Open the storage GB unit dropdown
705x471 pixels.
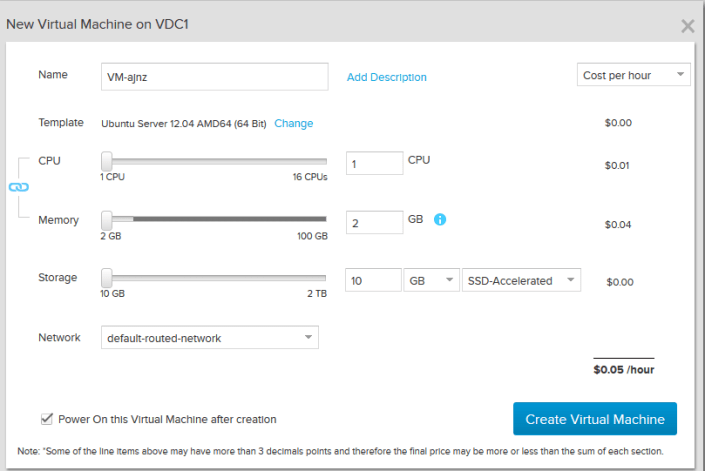432,281
